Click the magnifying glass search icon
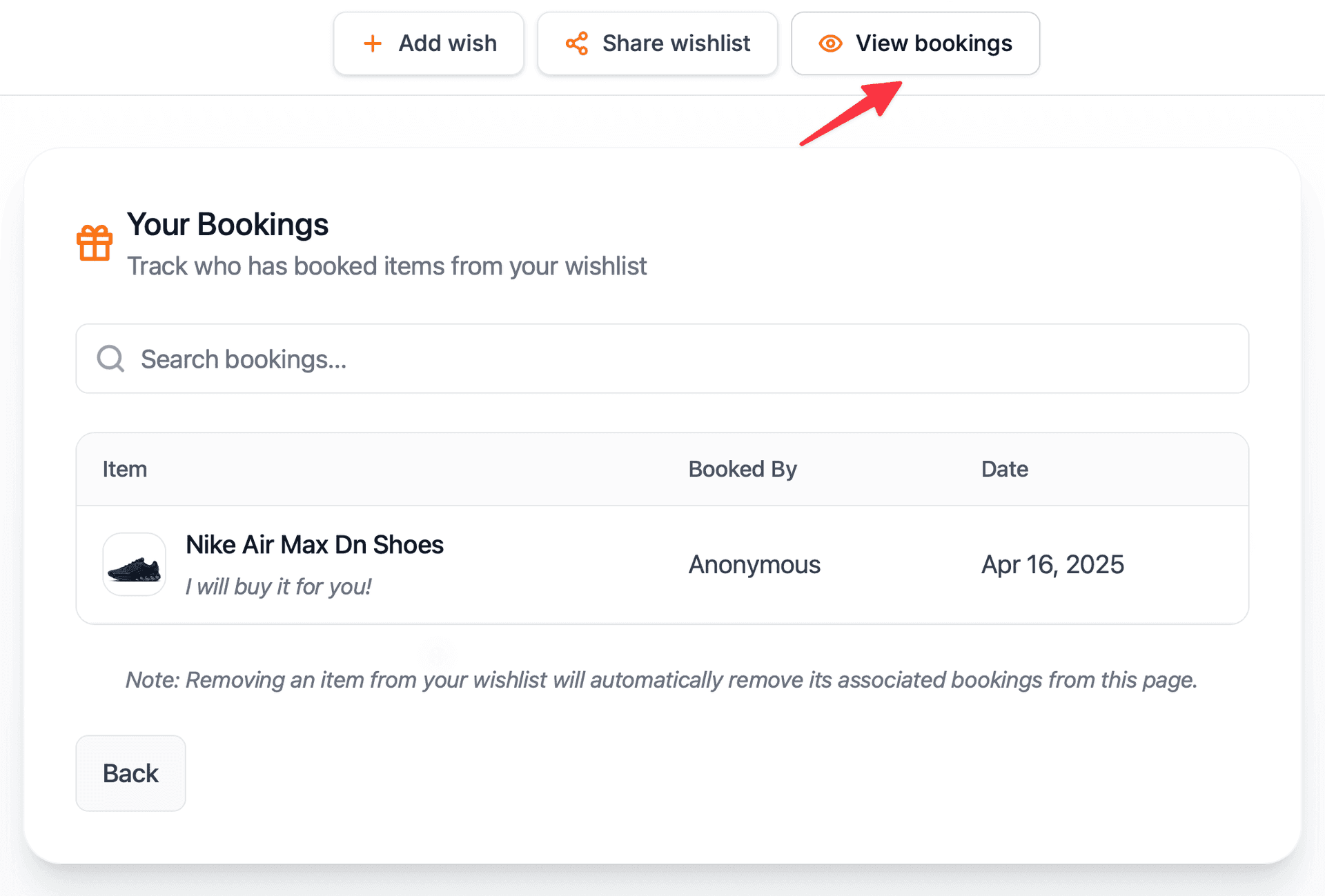The height and width of the screenshot is (896, 1325). click(110, 359)
